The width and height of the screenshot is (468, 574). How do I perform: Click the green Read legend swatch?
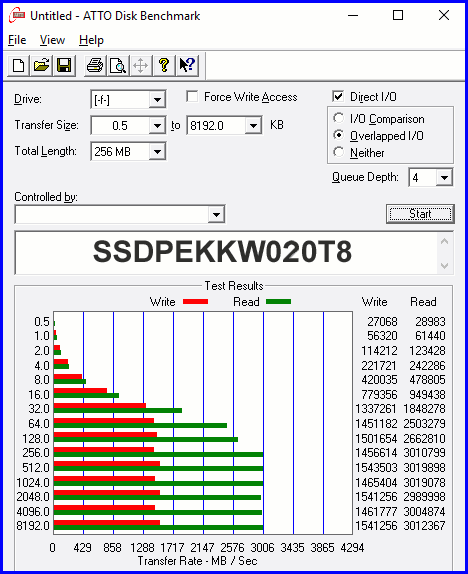(278, 302)
